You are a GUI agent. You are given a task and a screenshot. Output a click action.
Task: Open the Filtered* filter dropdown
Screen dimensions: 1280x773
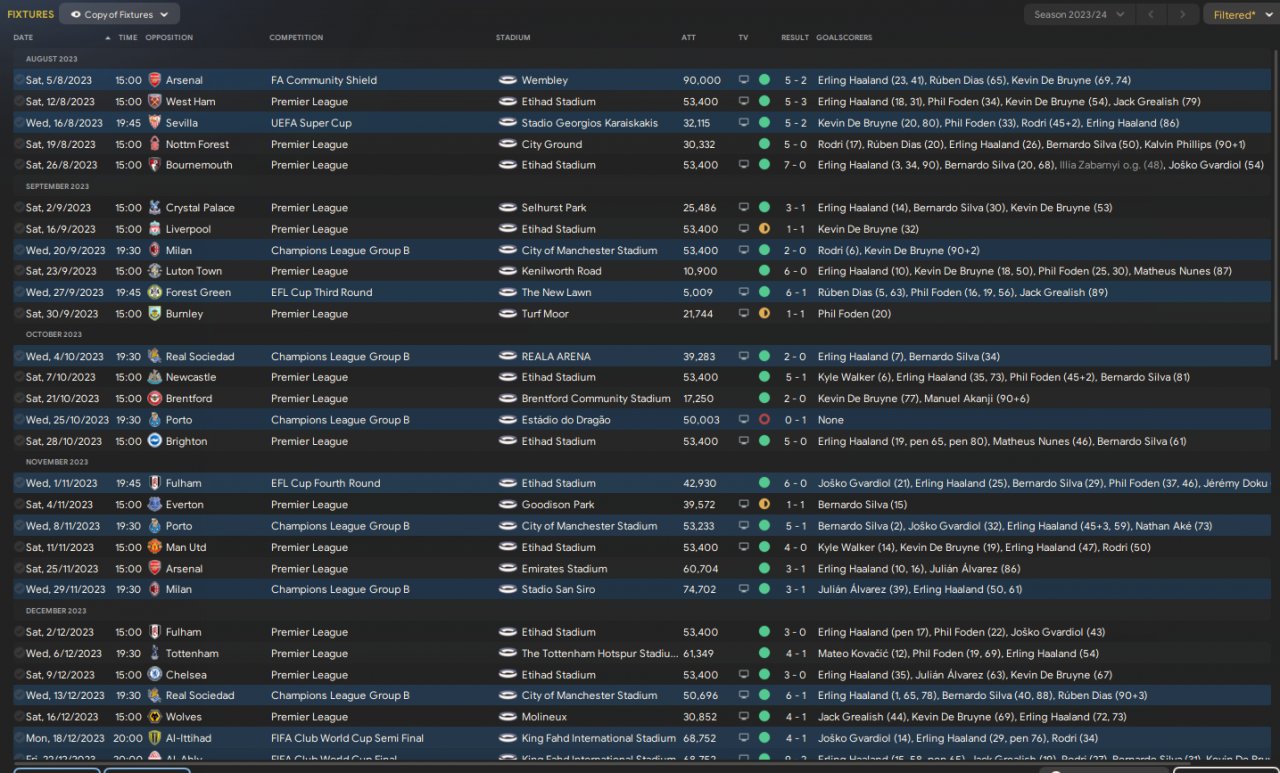tap(1240, 14)
